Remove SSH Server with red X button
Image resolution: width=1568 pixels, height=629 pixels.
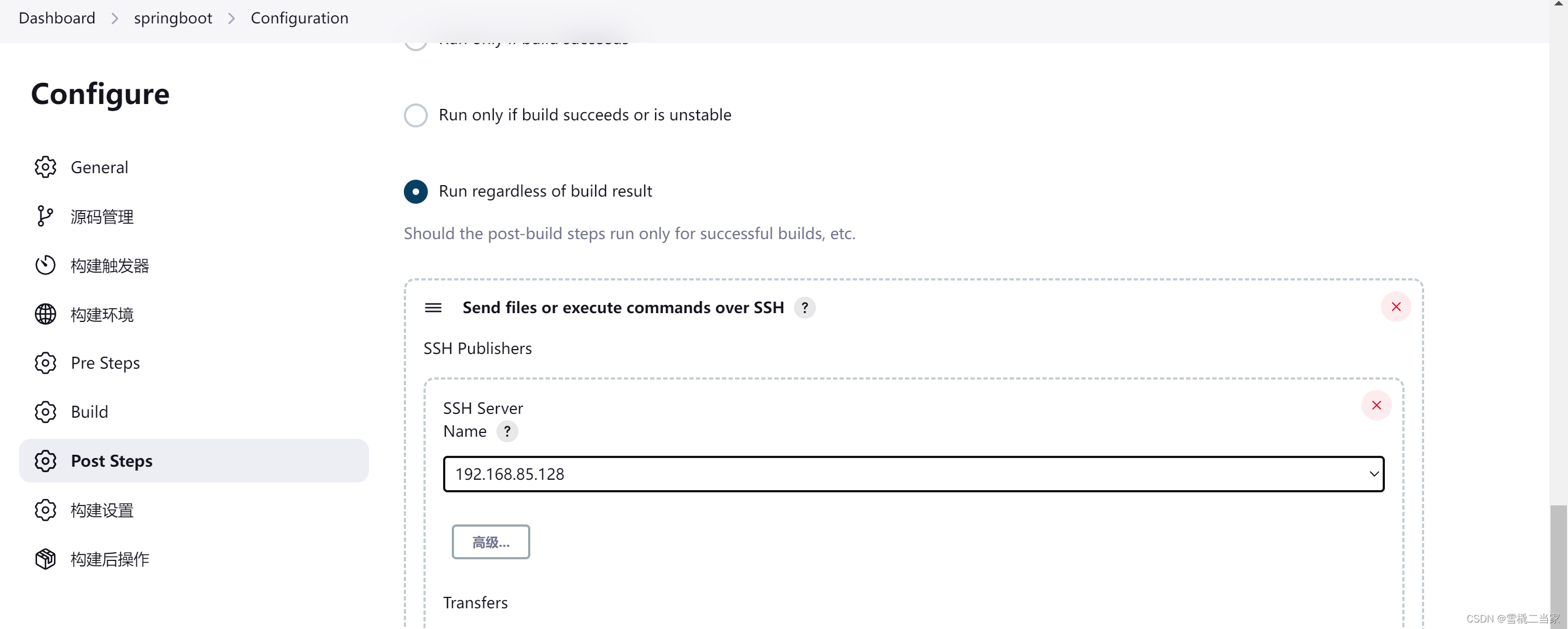pos(1376,405)
